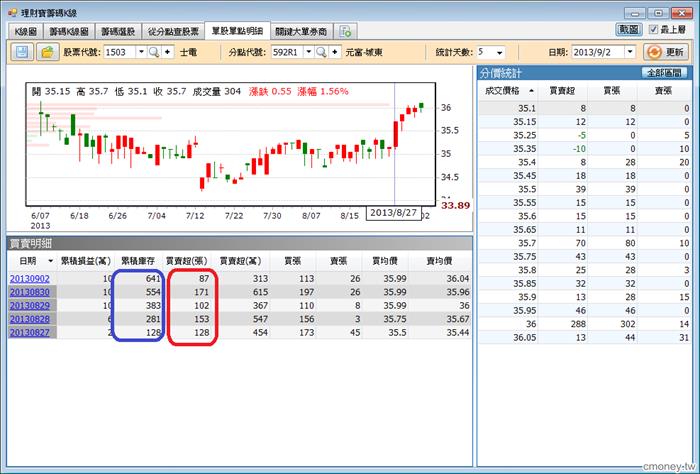The height and width of the screenshot is (474, 700).
Task: Click the new tab icon after 關鍵大單券商
Action: pos(345,32)
